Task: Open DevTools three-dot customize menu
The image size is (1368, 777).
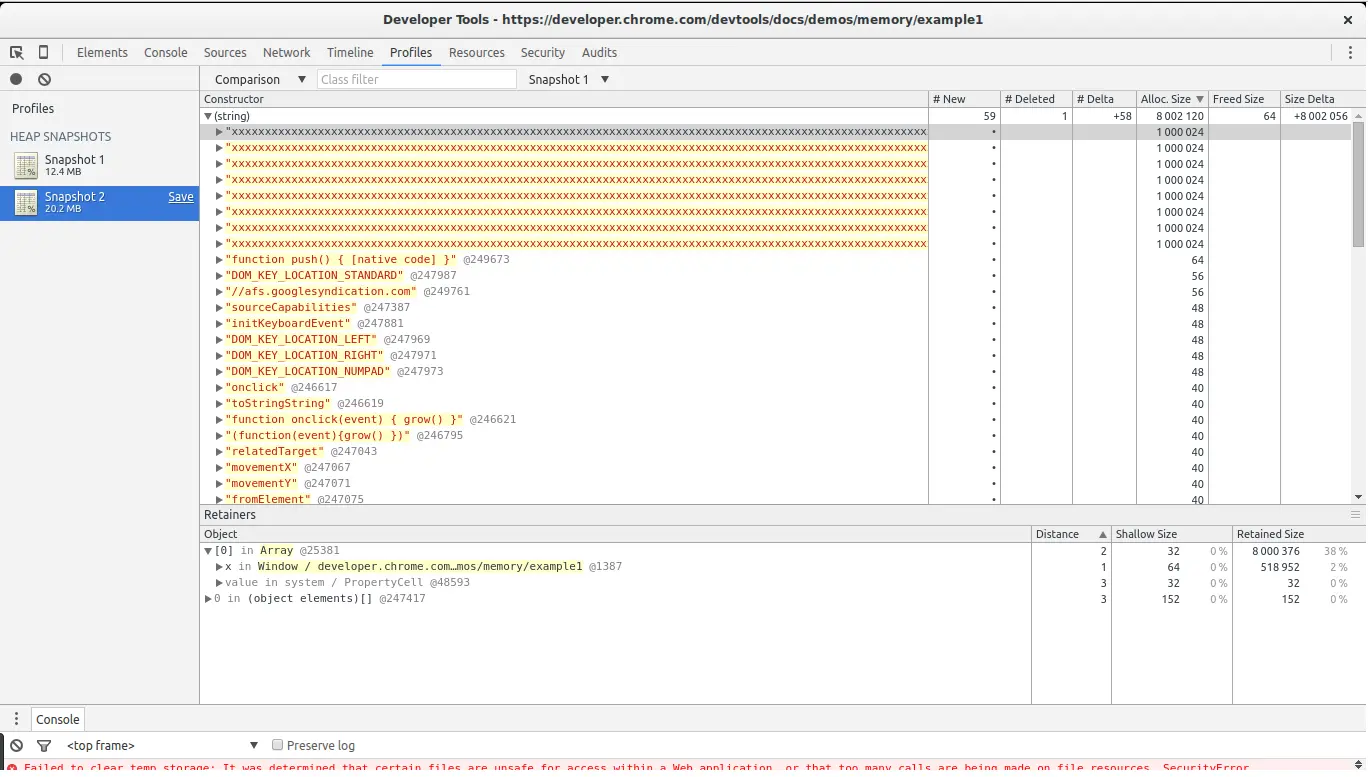Action: 1350,53
